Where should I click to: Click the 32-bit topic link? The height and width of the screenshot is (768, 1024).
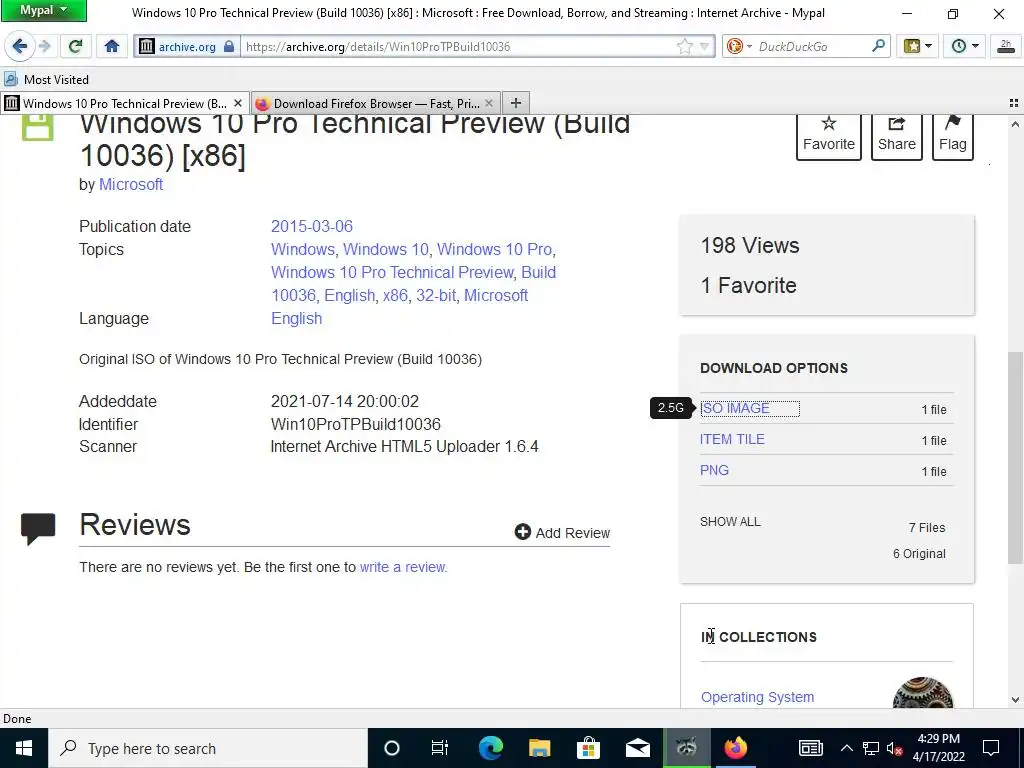pos(436,296)
